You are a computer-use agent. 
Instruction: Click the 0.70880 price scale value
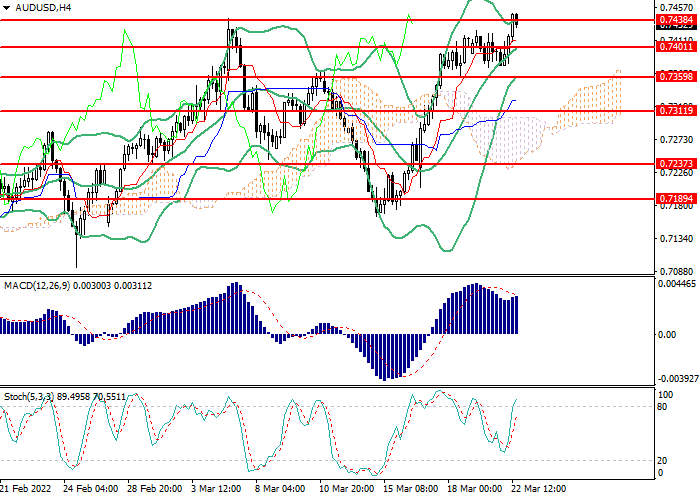coord(677,271)
